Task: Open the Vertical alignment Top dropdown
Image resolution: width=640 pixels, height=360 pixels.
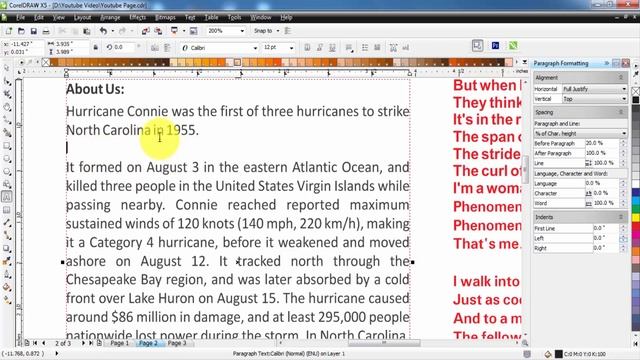Action: tap(595, 99)
